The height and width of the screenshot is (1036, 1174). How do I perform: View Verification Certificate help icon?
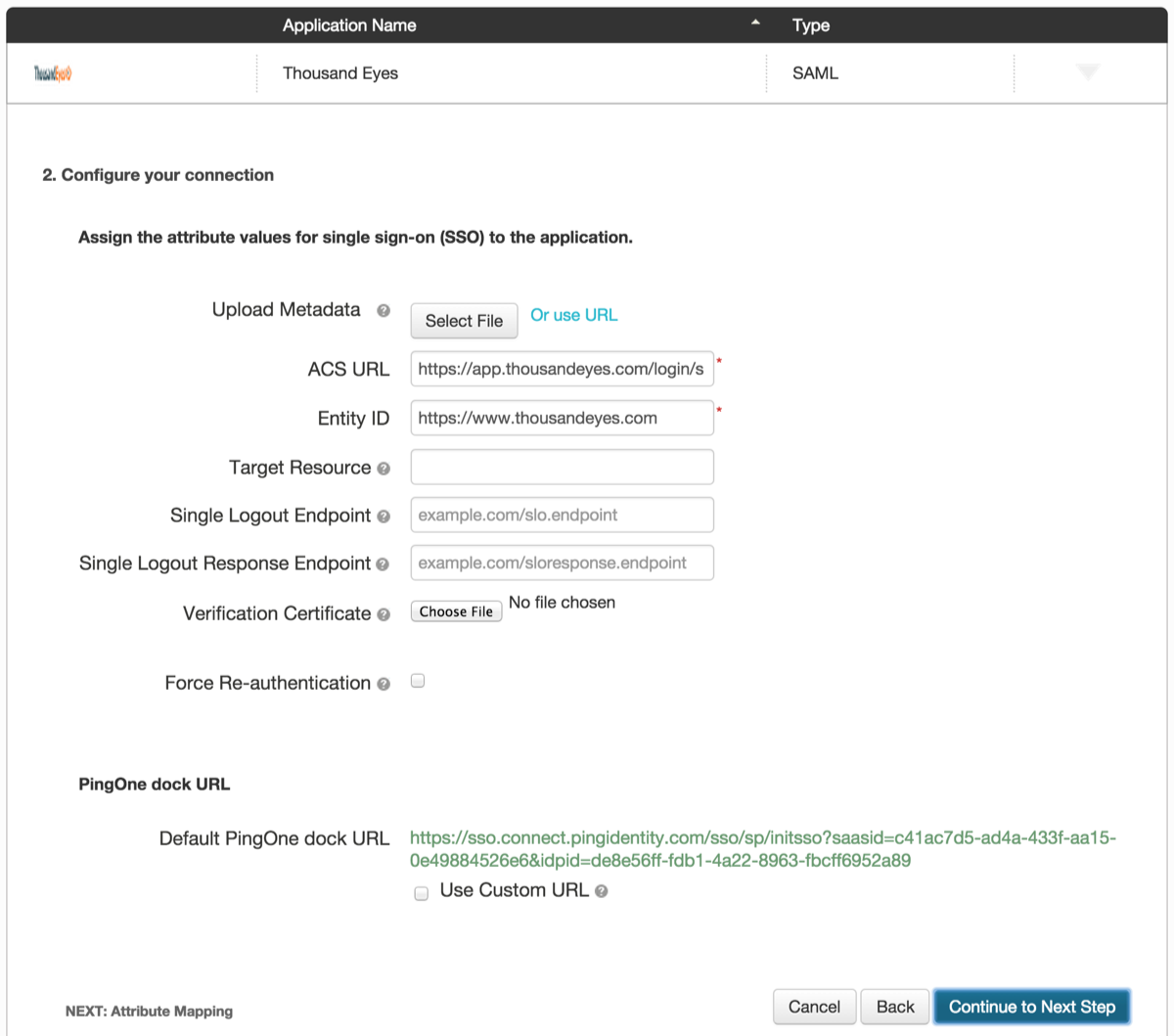tap(384, 614)
